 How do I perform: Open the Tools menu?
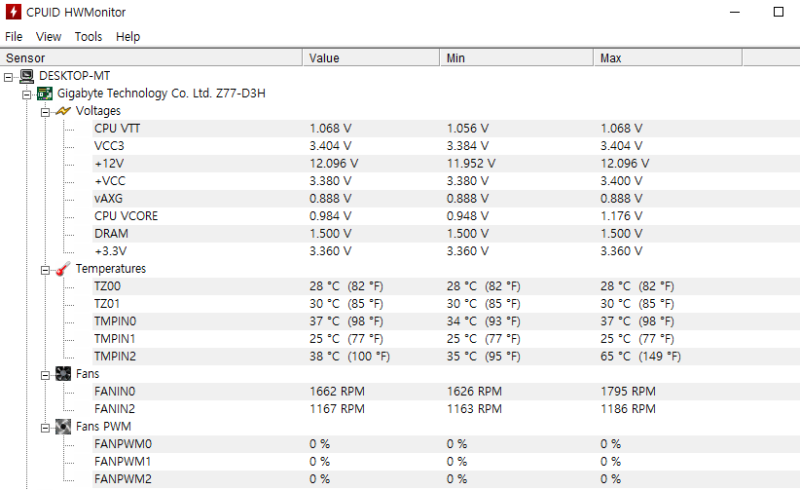pos(88,37)
